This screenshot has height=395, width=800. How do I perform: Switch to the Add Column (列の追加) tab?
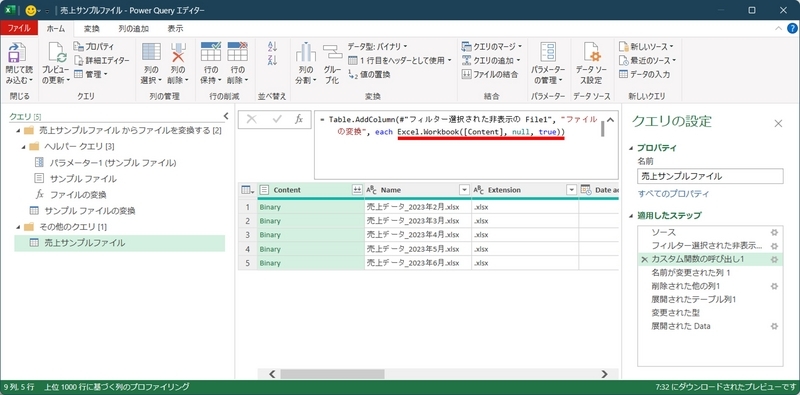click(133, 29)
